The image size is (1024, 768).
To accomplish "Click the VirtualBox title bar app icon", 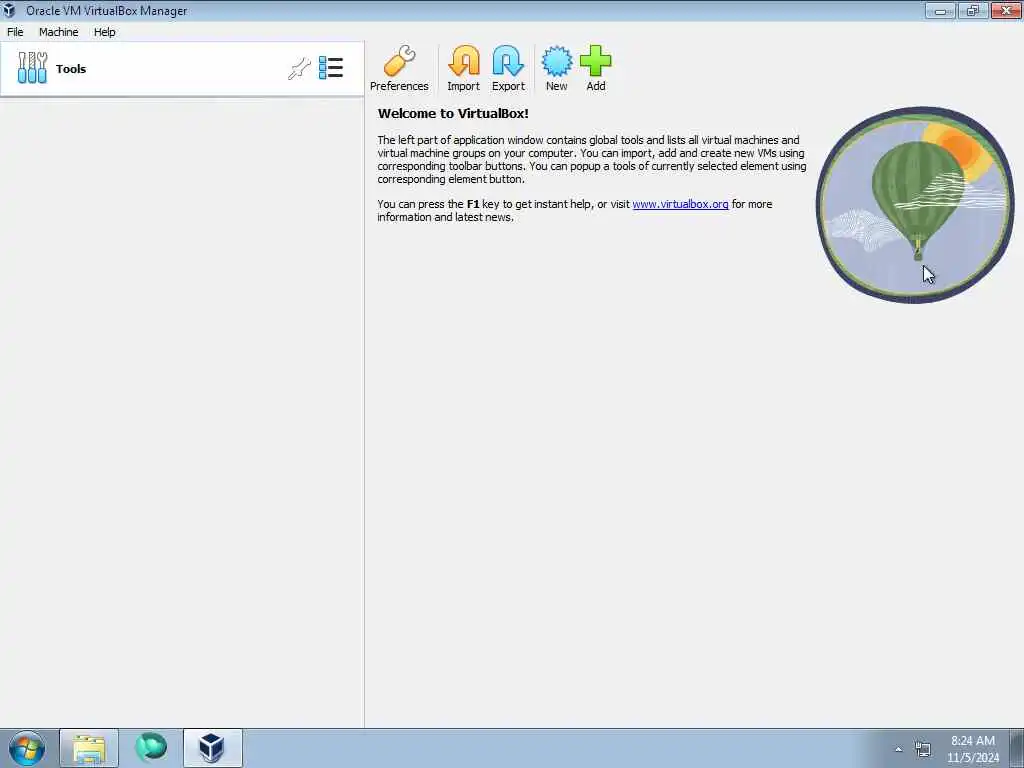I will [9, 10].
